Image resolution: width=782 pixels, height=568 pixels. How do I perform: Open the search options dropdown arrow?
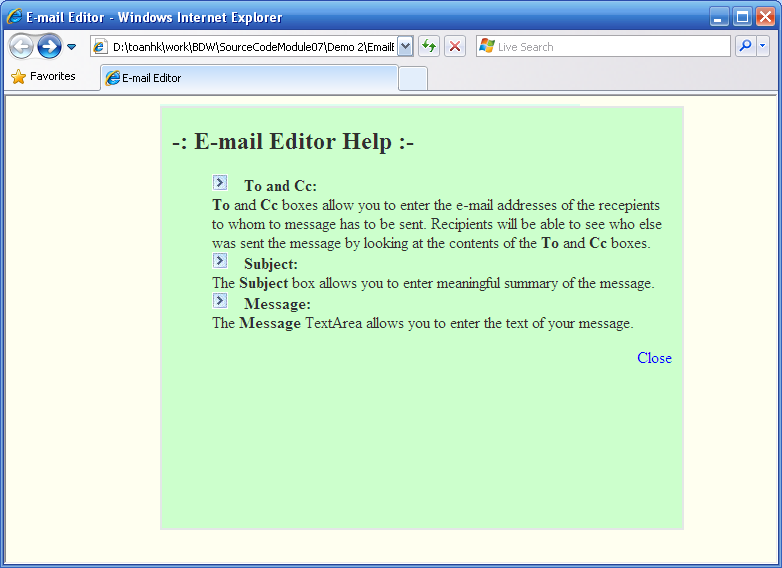(763, 46)
